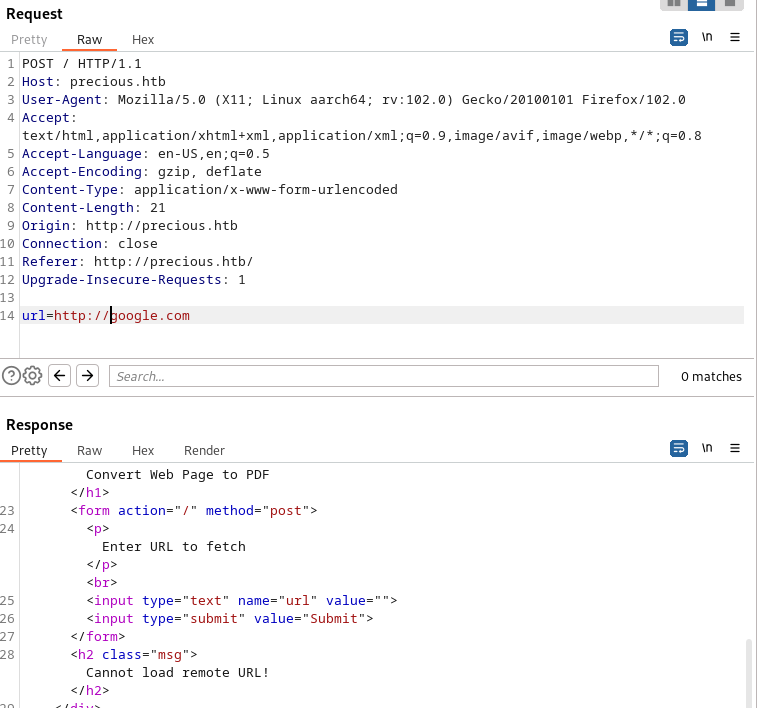The image size is (757, 708).
Task: Open Response panel hamburger options menu
Action: (735, 448)
